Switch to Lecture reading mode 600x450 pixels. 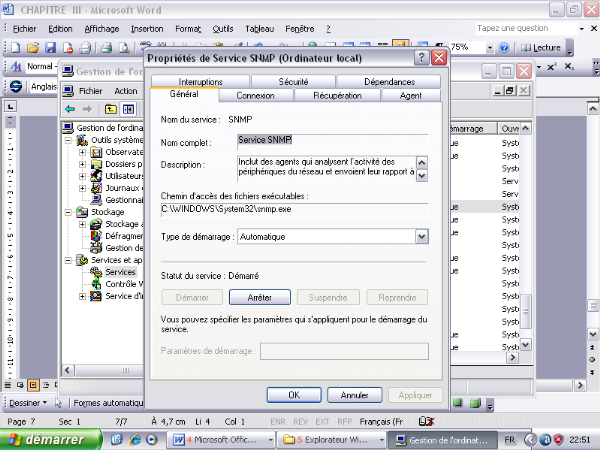tap(541, 47)
